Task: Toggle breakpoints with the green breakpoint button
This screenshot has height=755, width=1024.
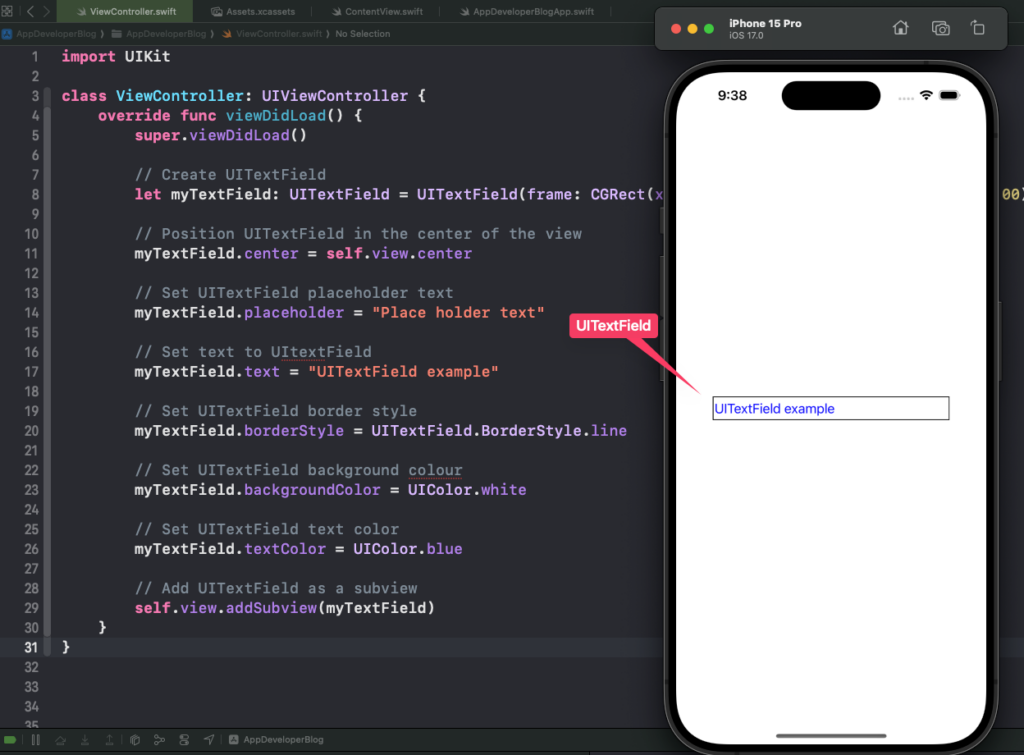Action: pos(11,741)
